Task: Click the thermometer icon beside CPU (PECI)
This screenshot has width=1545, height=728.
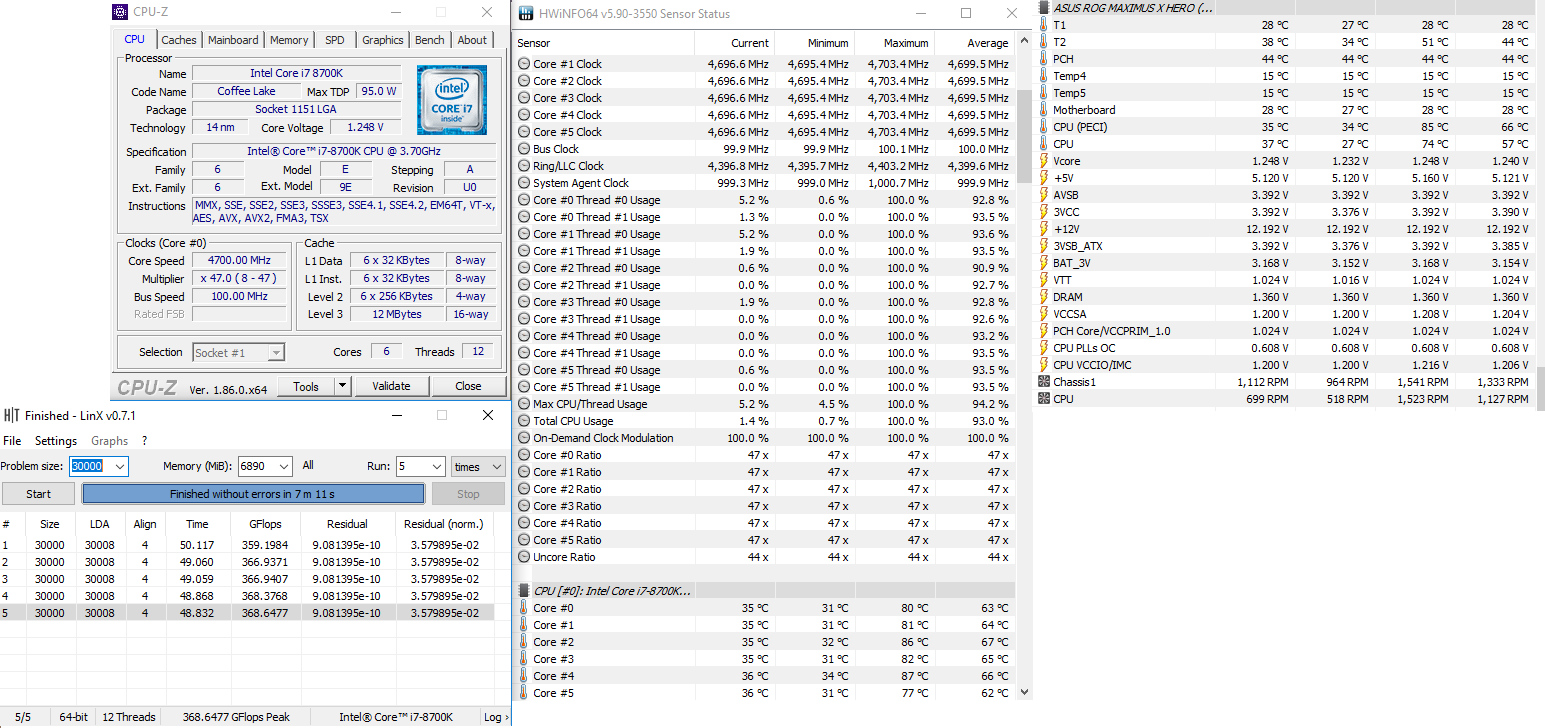Action: click(1044, 127)
